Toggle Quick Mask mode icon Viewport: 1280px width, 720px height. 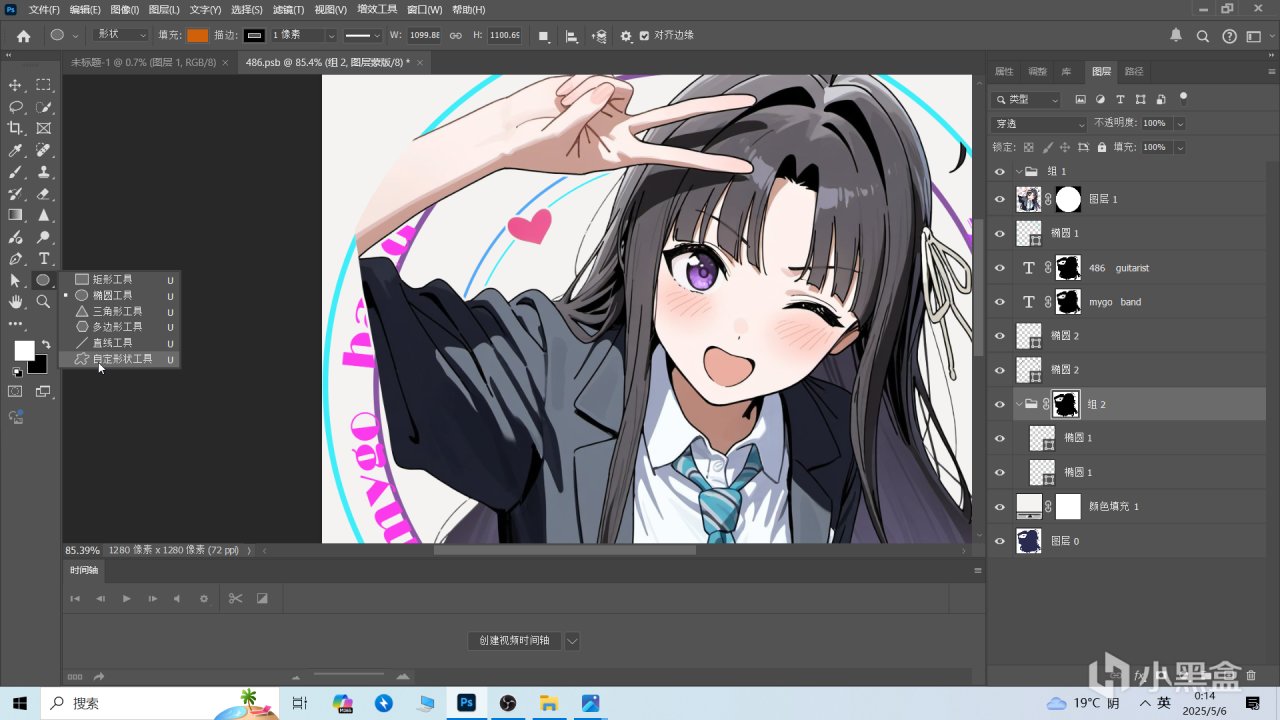click(x=15, y=392)
